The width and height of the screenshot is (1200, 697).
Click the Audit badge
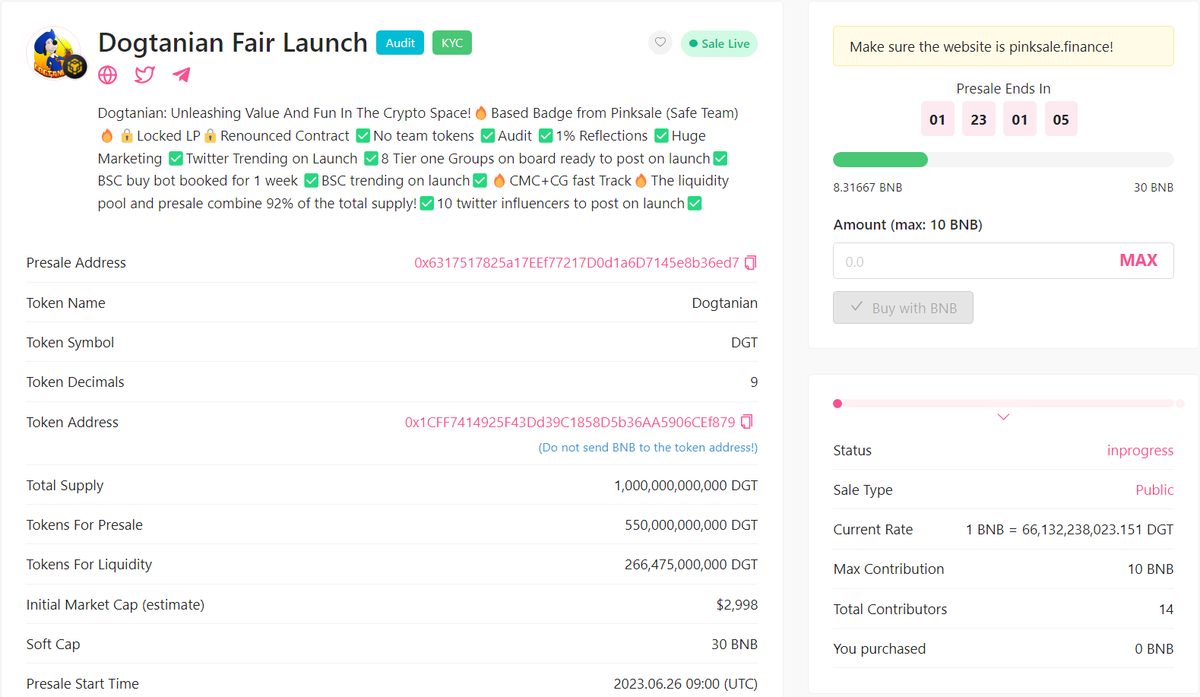[399, 43]
